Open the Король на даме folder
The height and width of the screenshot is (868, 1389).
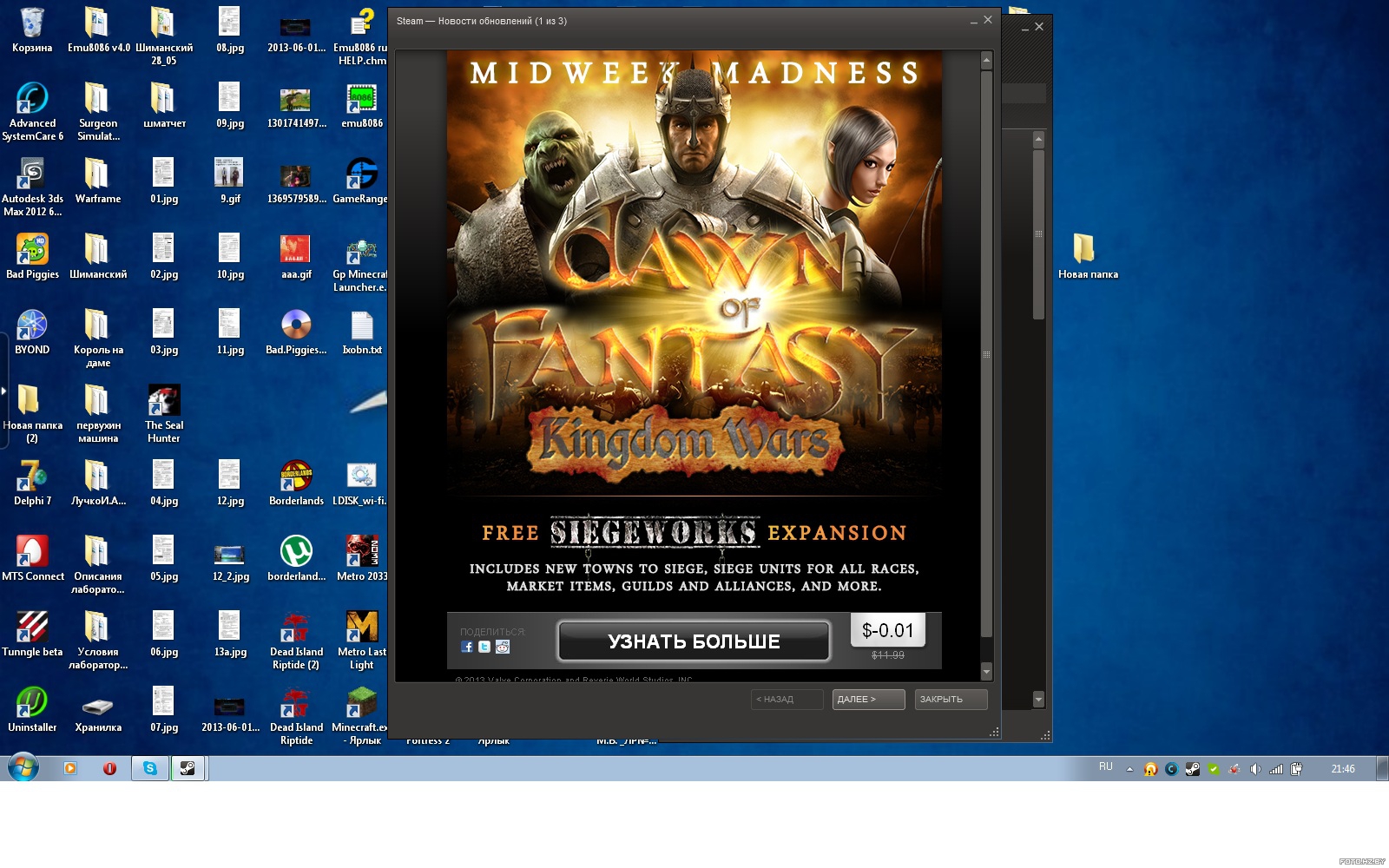97,339
